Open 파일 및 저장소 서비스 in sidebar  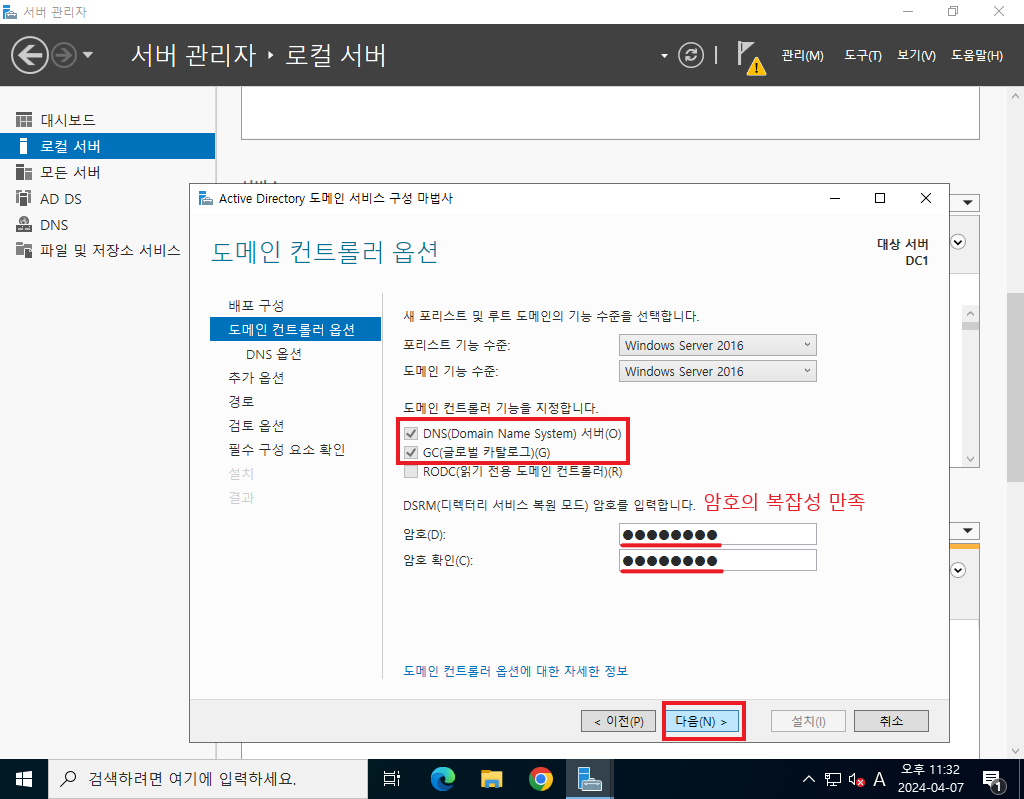pyautogui.click(x=107, y=250)
